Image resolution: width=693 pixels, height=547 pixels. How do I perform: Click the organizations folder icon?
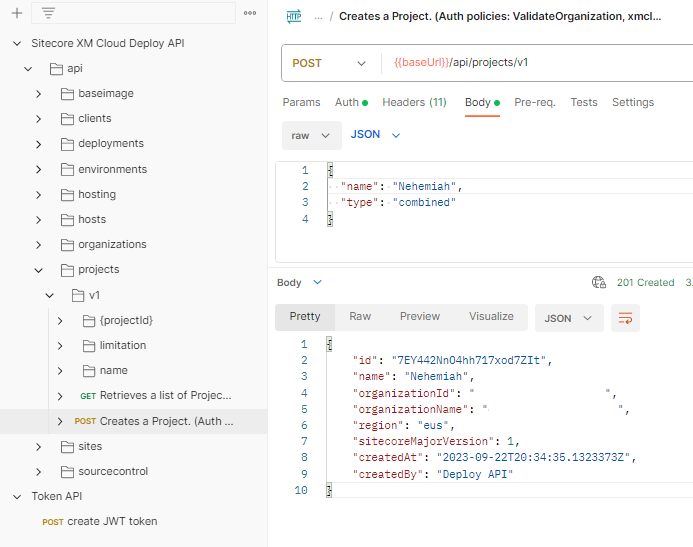(67, 245)
